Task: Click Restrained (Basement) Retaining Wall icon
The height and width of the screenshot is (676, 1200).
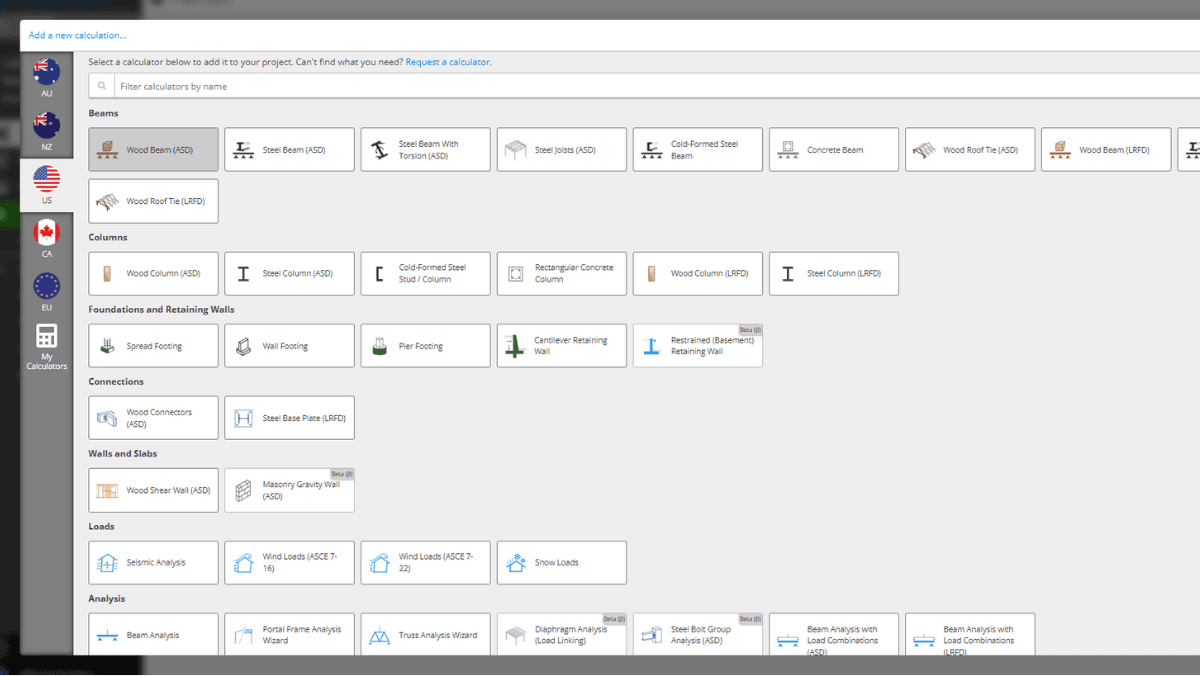Action: (x=651, y=346)
